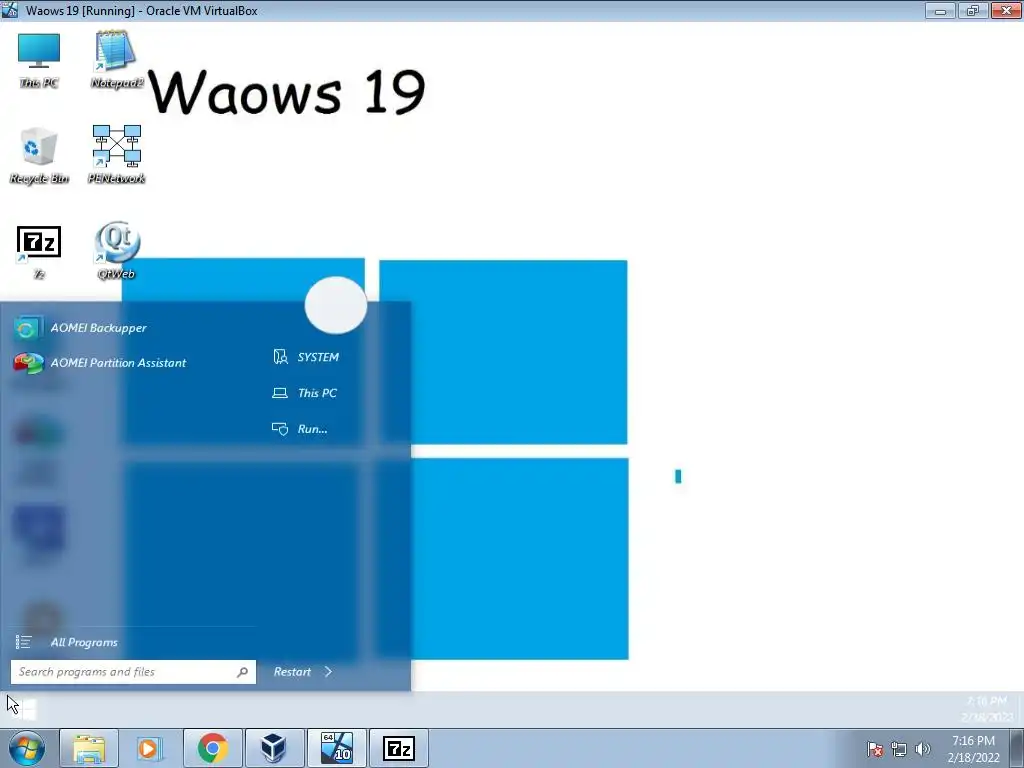The image size is (1024, 768).
Task: Expand the arrow next to Restart
Action: click(x=328, y=672)
